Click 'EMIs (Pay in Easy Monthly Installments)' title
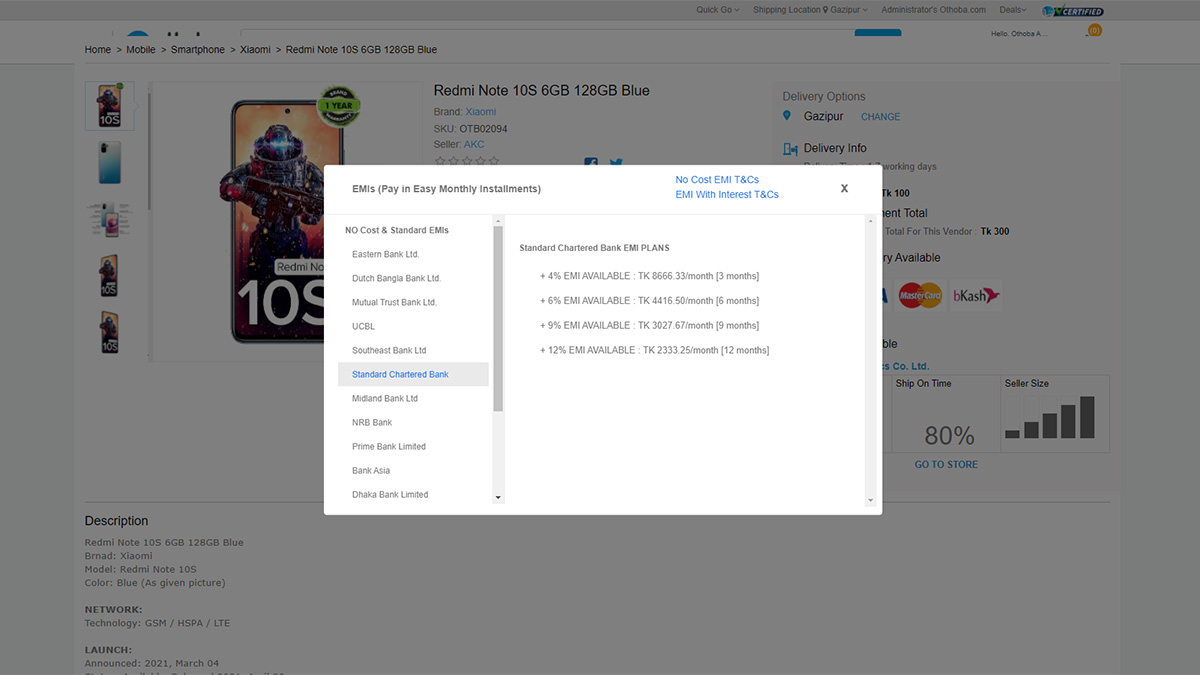The height and width of the screenshot is (675, 1200). 446,189
